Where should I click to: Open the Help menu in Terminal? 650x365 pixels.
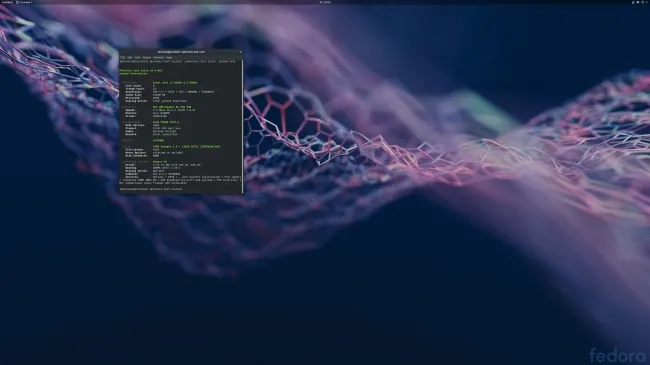click(169, 57)
